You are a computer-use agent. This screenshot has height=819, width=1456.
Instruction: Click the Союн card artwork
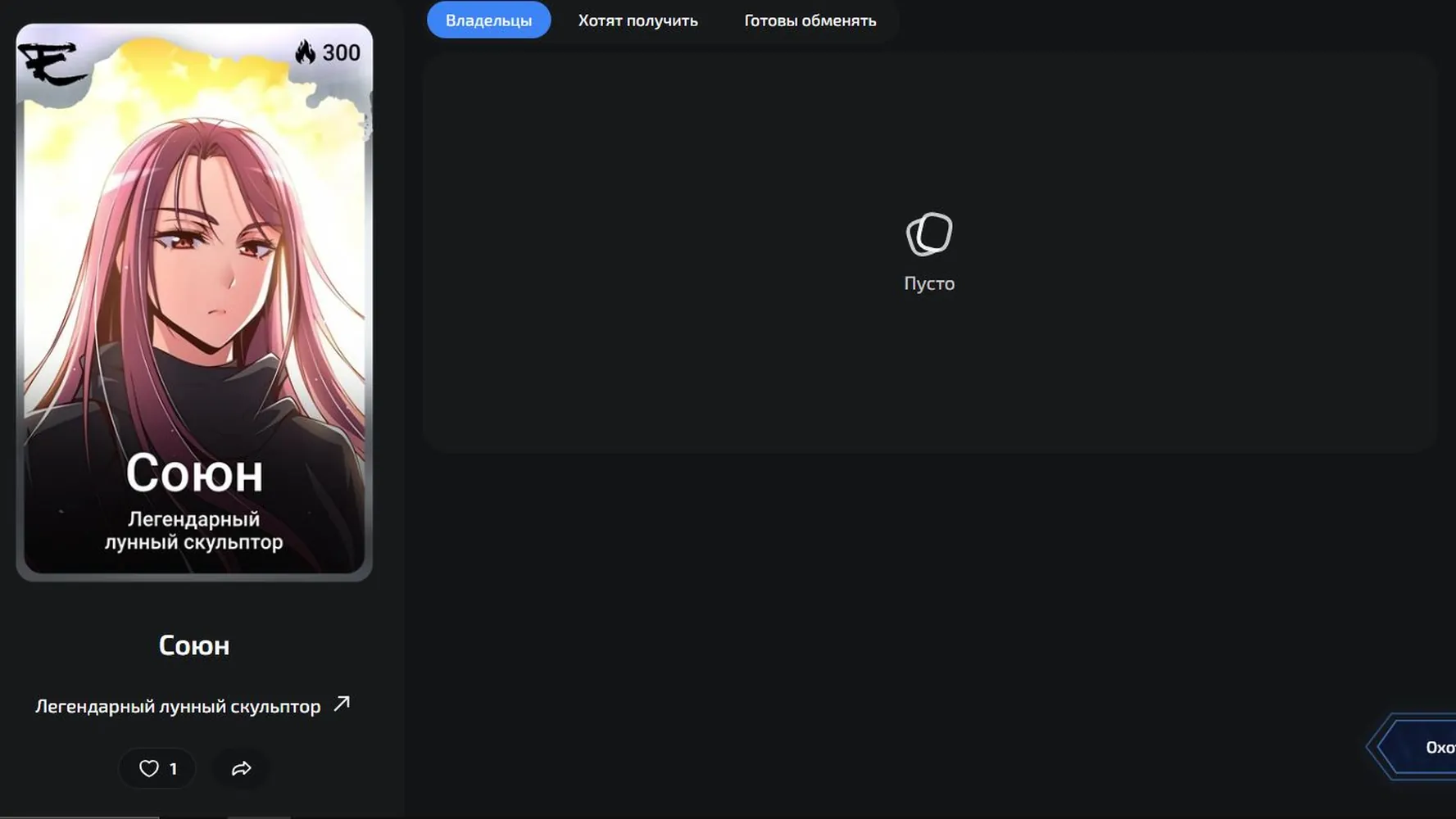pos(194,302)
